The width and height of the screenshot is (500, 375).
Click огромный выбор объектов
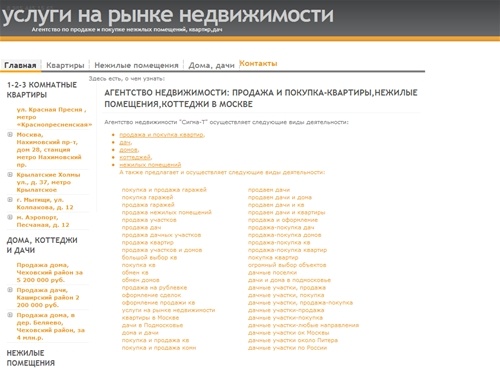click(287, 265)
